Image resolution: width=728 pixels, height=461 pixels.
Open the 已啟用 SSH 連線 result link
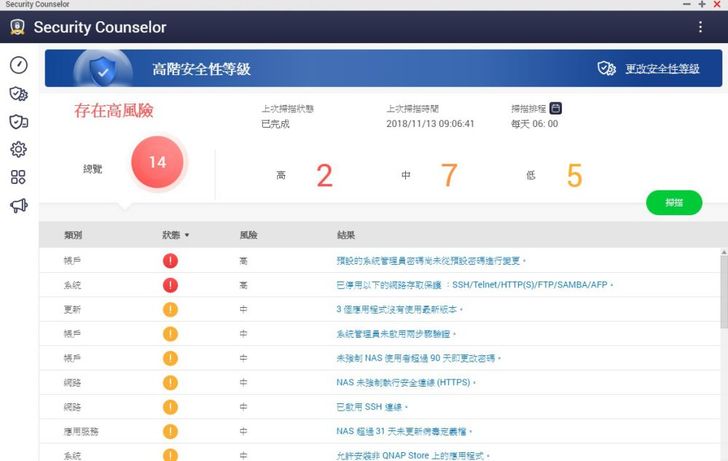(372, 407)
